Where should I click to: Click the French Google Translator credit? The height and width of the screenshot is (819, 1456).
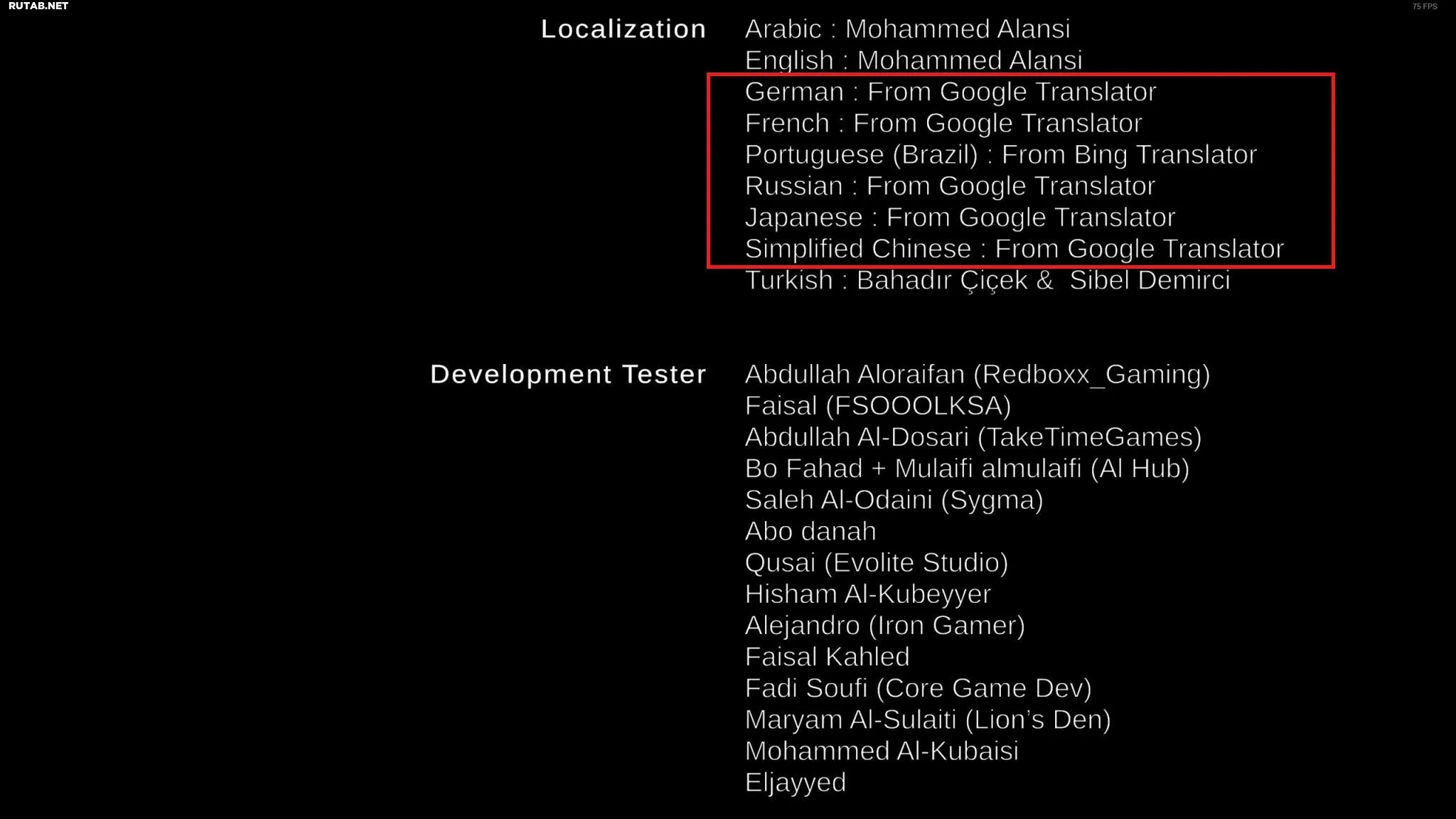[943, 122]
